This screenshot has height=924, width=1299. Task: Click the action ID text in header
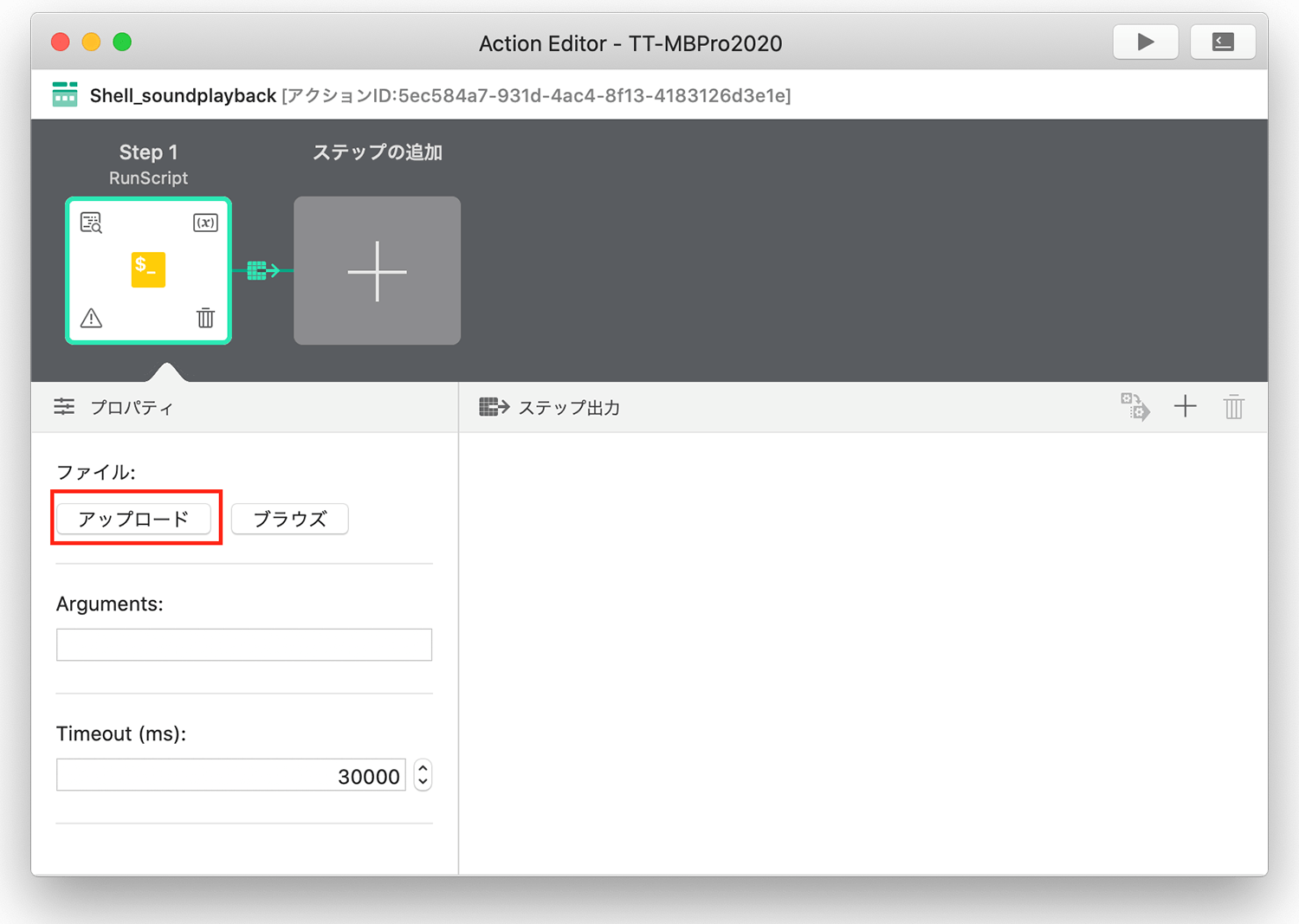(536, 95)
